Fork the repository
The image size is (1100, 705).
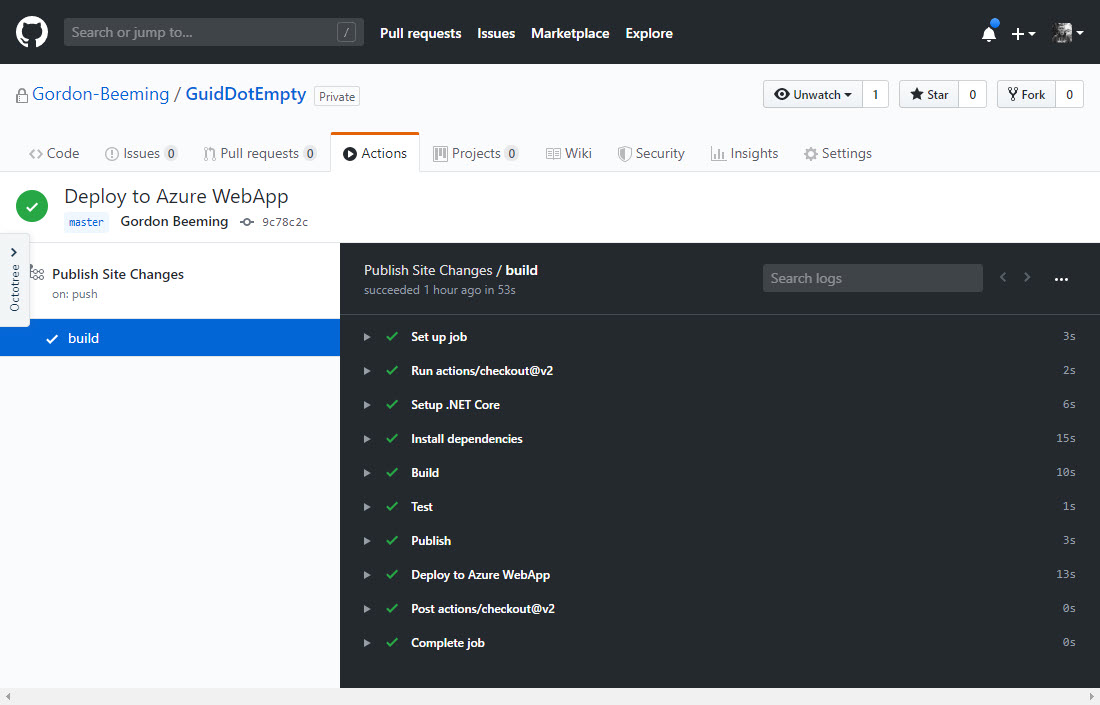coord(1026,94)
